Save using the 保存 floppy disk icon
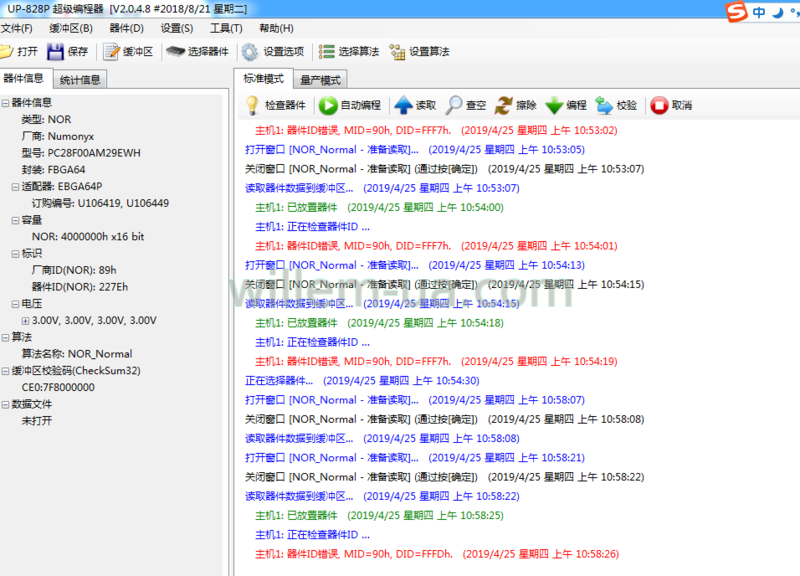Viewport: 800px width, 576px height. pos(55,52)
